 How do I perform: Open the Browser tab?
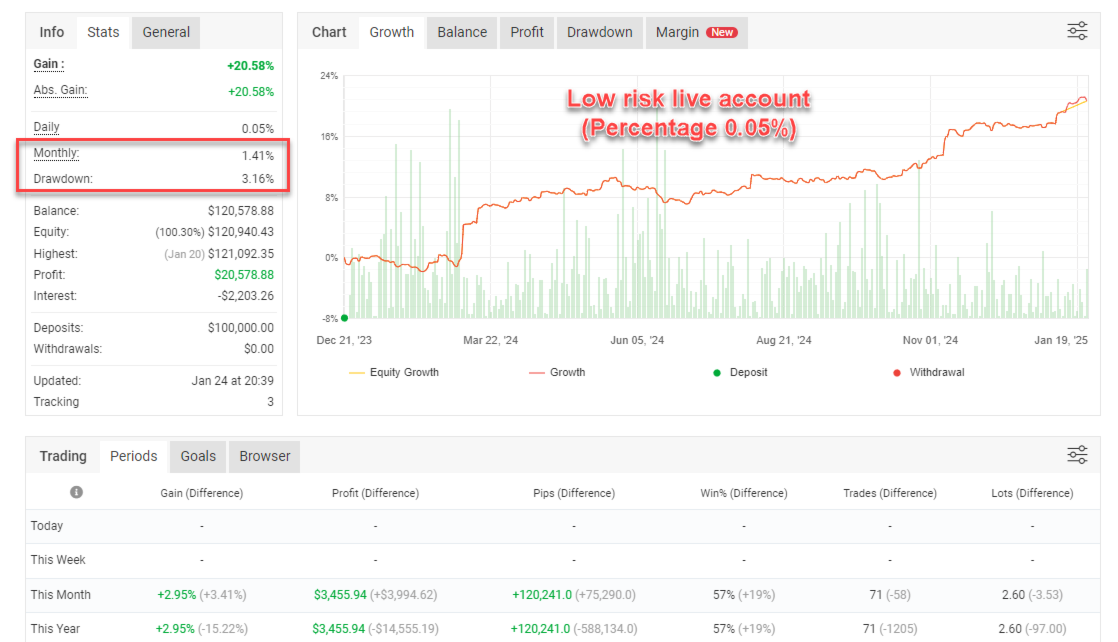[x=265, y=457]
